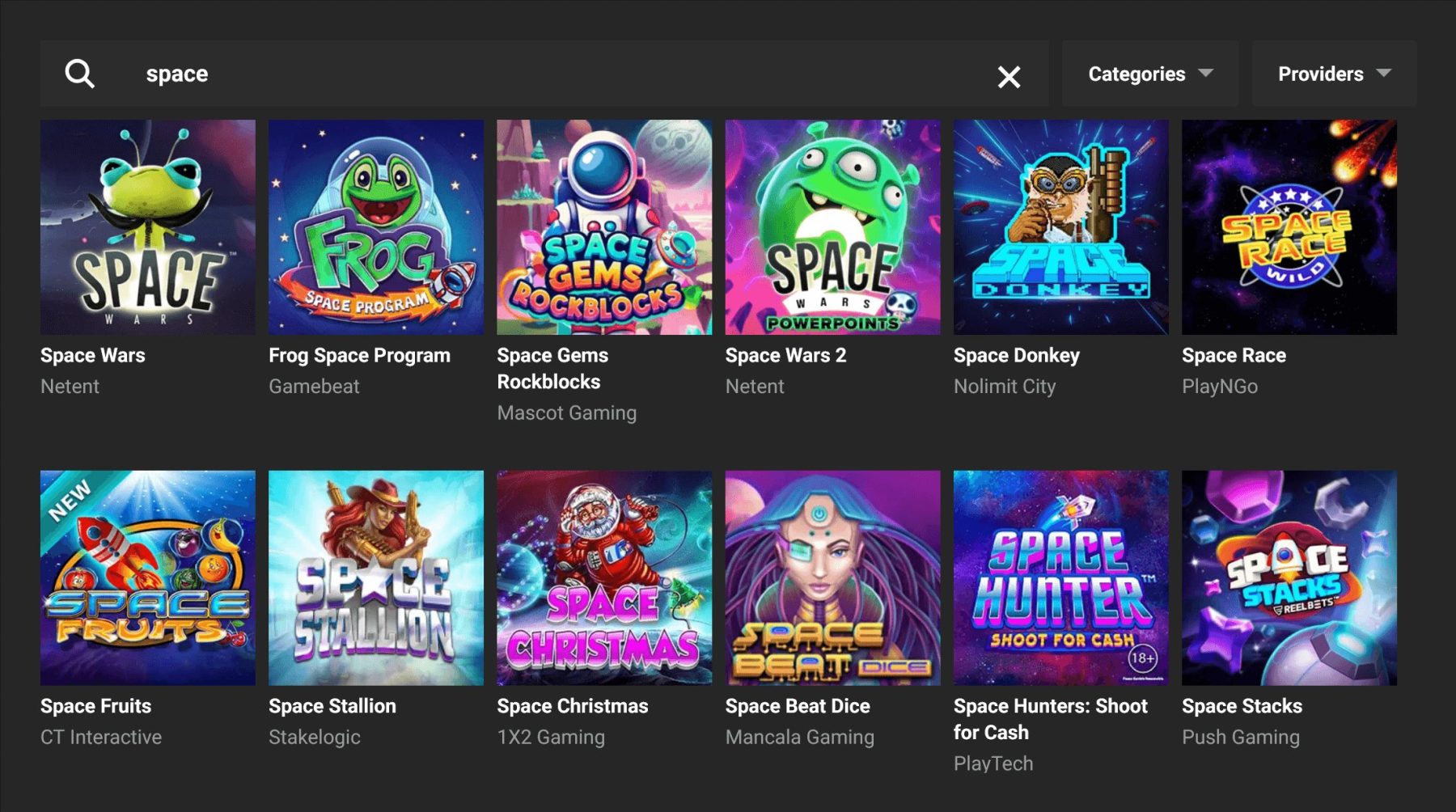The image size is (1456, 812).
Task: Select the Space Stallion game image
Action: coord(376,577)
